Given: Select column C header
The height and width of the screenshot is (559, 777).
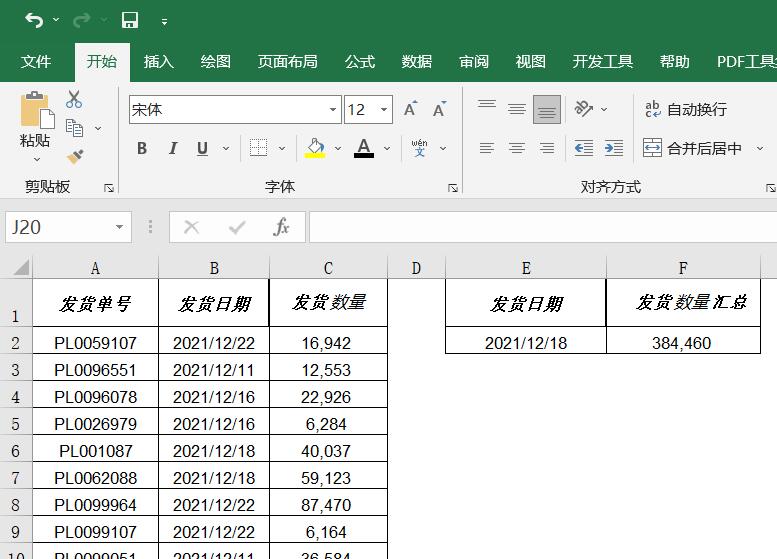Looking at the screenshot, I should coord(328,268).
